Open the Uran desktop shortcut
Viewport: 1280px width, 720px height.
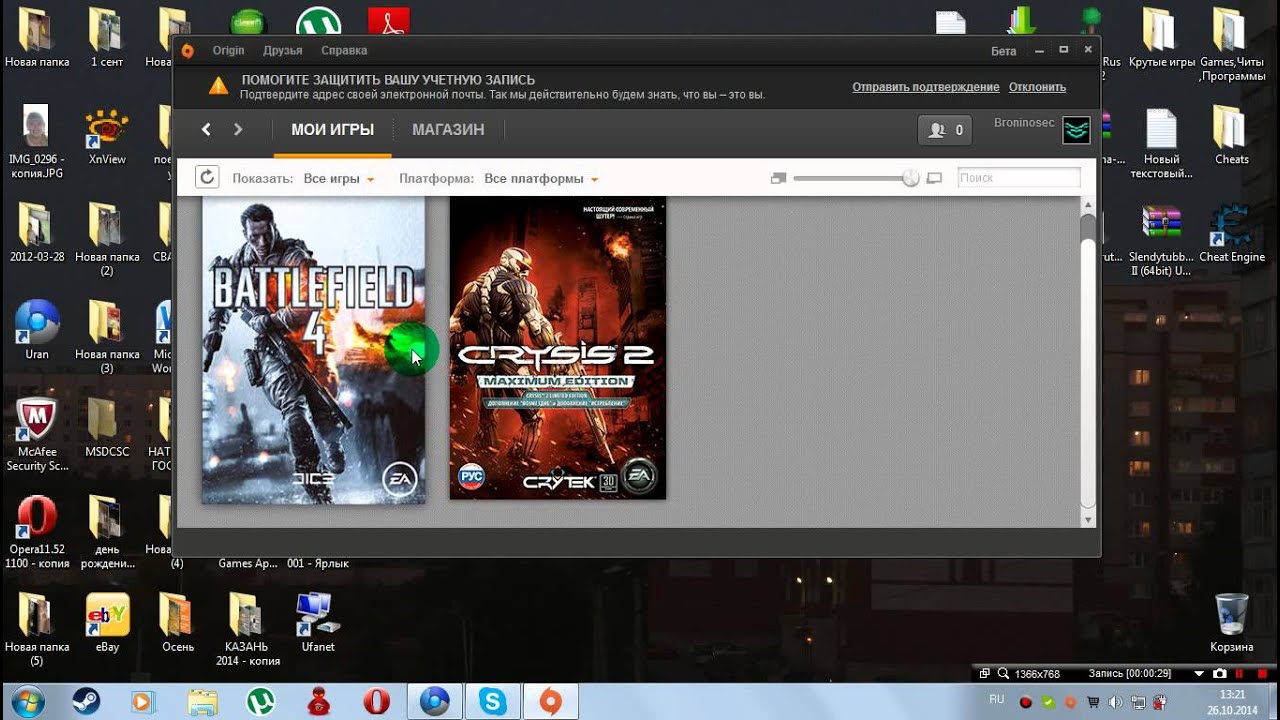[x=37, y=330]
